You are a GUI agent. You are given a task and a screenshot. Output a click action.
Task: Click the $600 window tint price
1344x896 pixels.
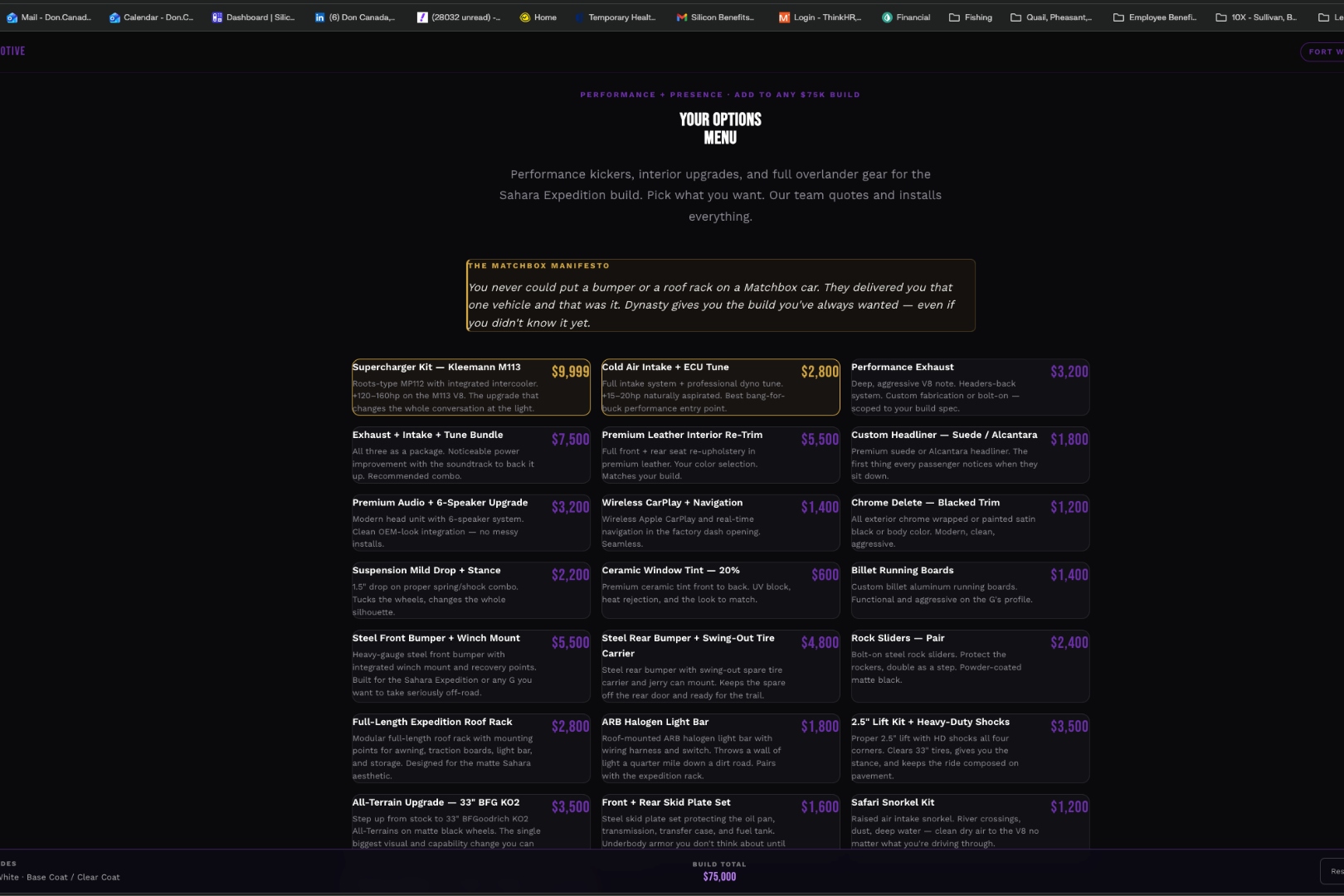point(825,575)
